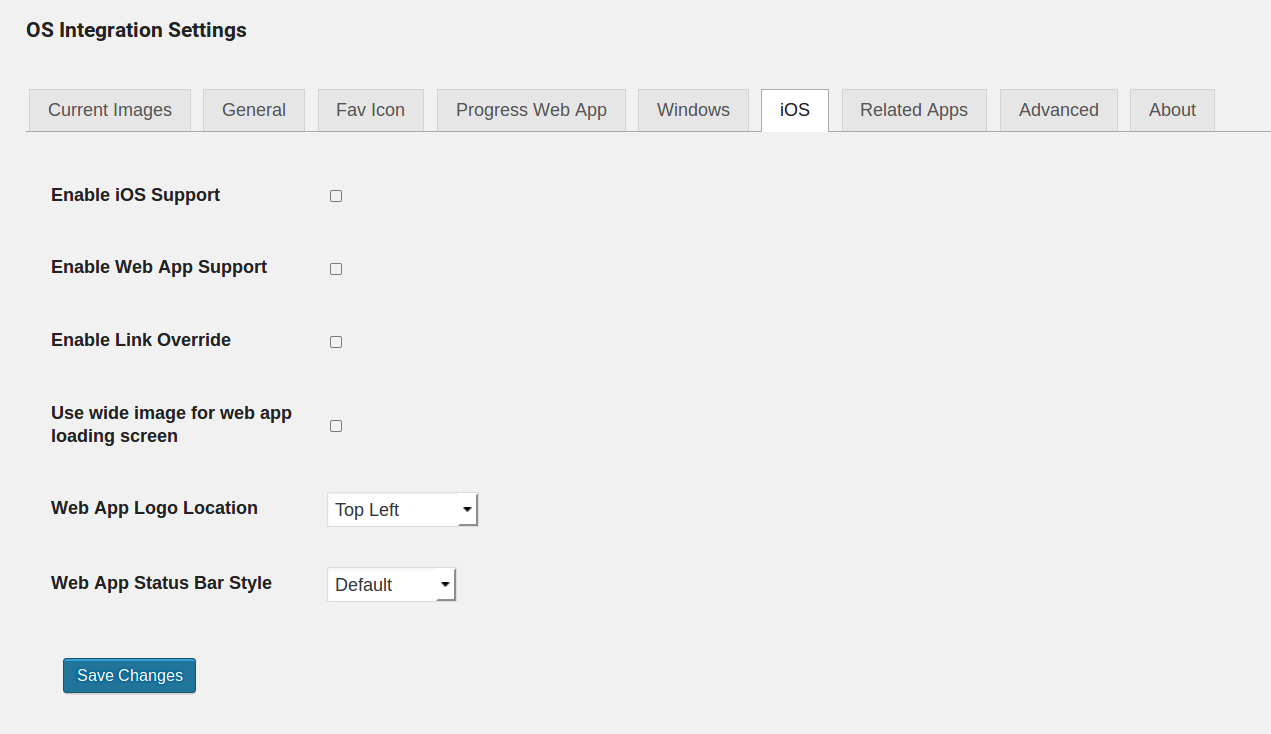Open the Current Images tab
This screenshot has height=734, width=1271.
(110, 110)
